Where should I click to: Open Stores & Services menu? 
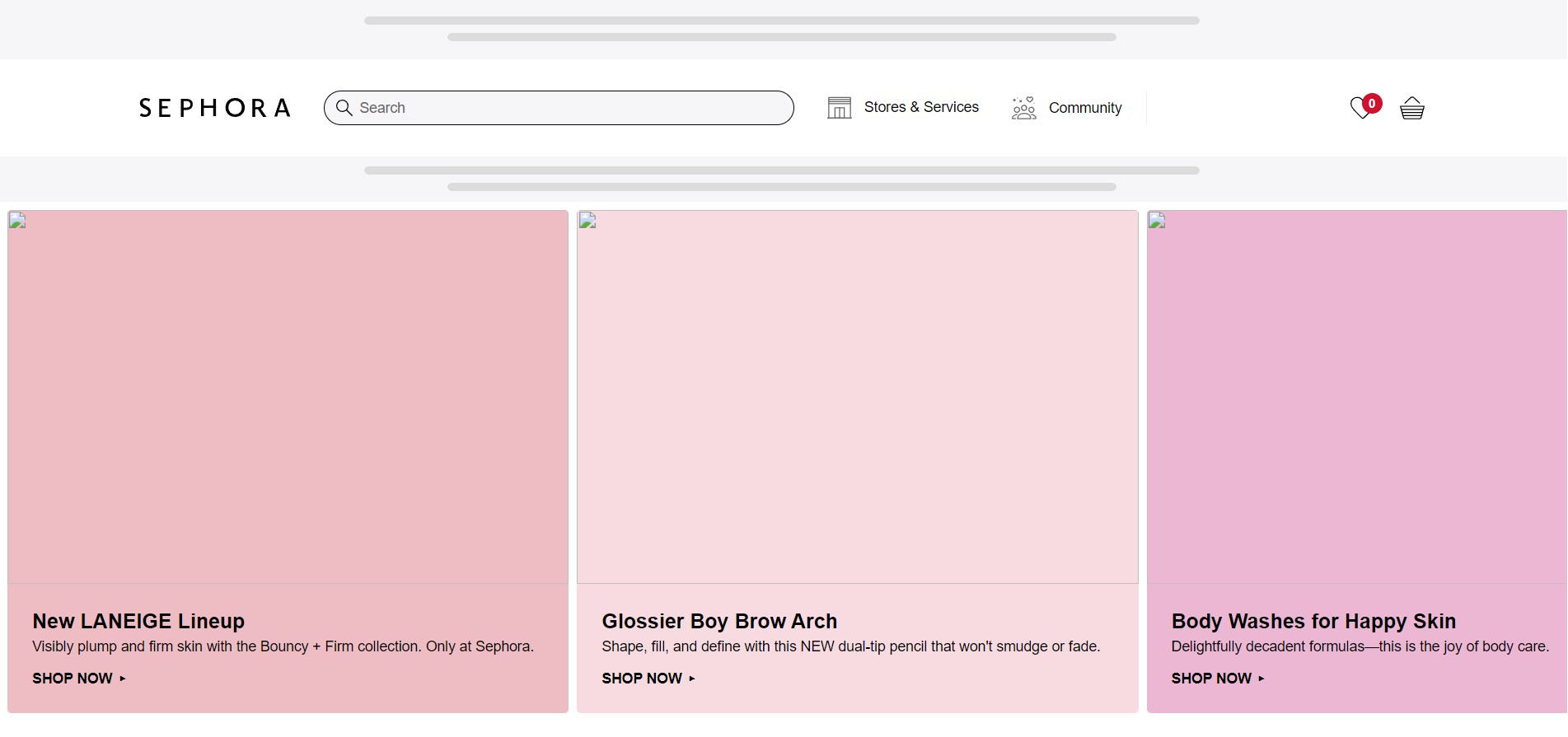(x=921, y=107)
